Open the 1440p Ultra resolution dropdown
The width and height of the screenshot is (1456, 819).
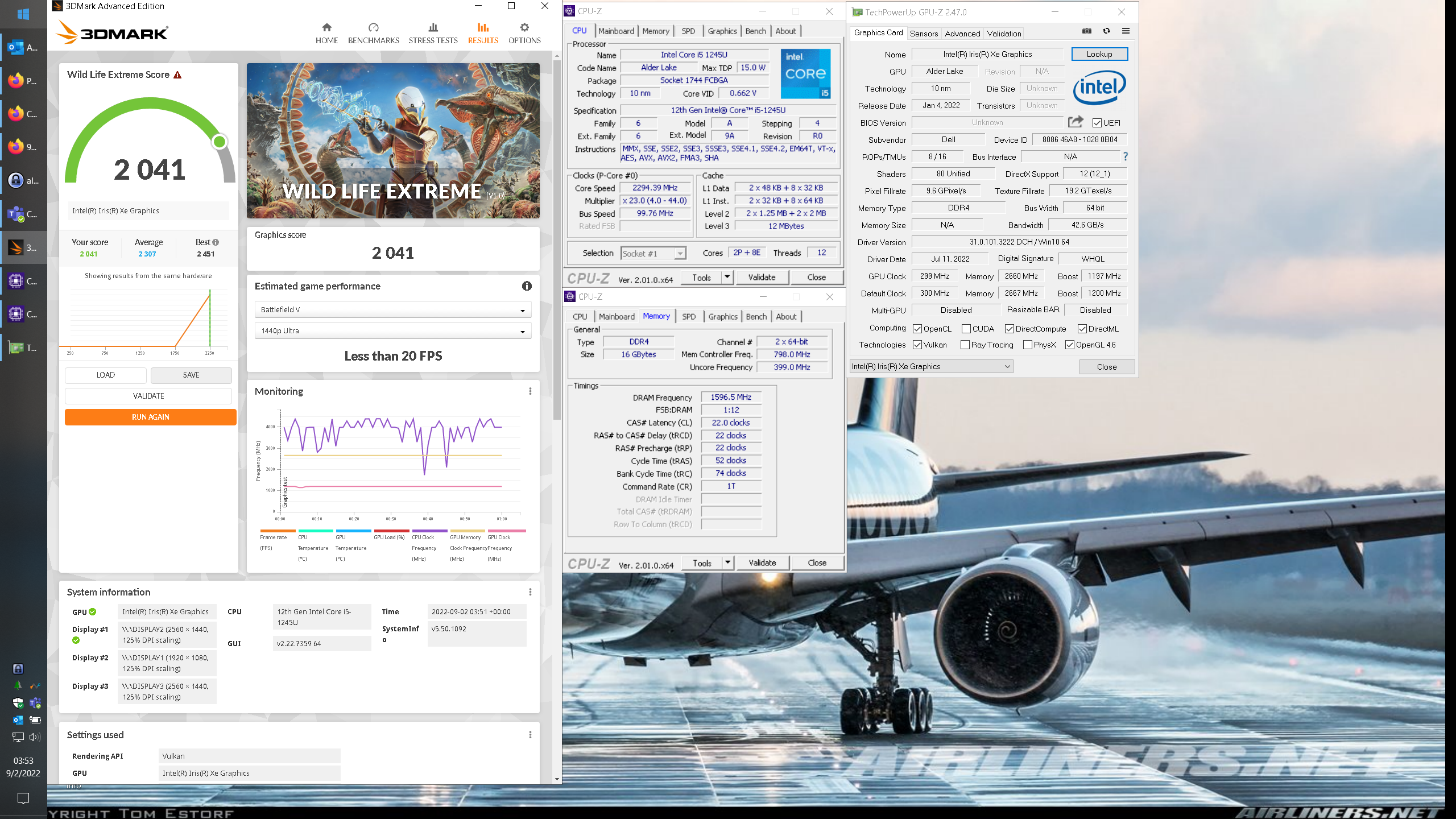(393, 331)
